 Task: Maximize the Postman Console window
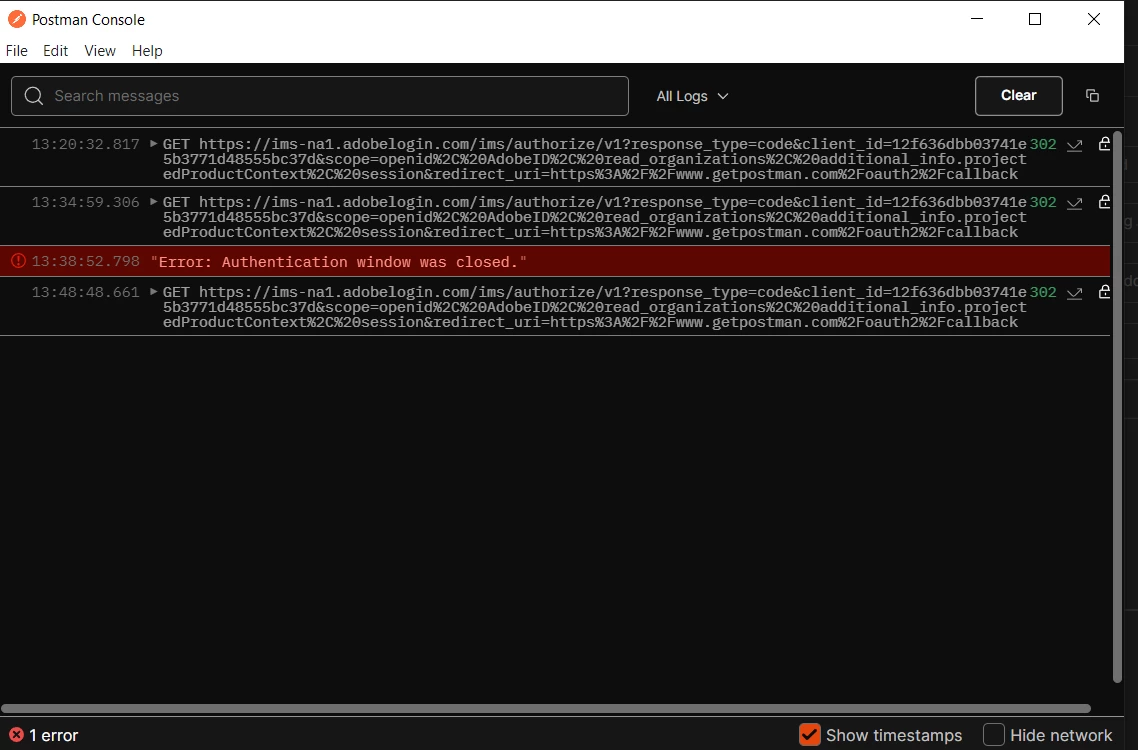pyautogui.click(x=1035, y=20)
